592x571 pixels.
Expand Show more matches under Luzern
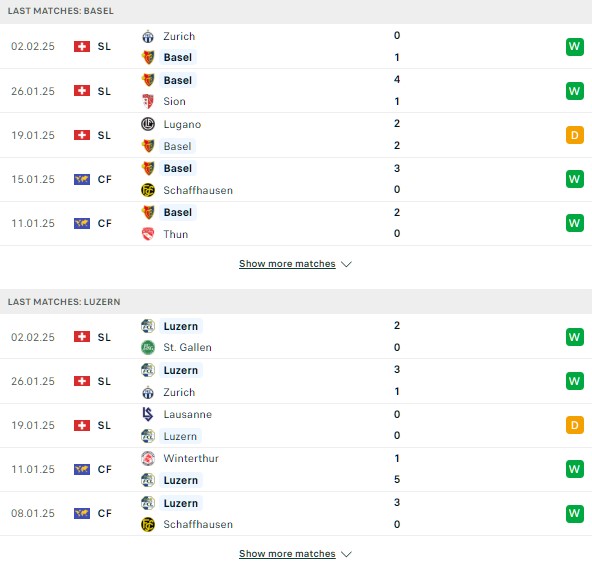pos(287,554)
